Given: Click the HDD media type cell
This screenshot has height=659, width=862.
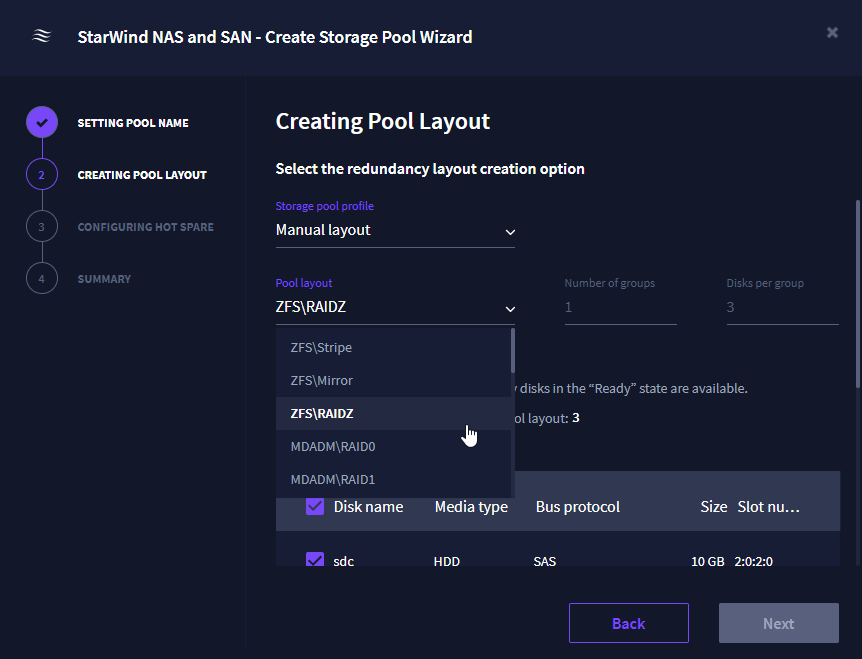Looking at the screenshot, I should [446, 561].
